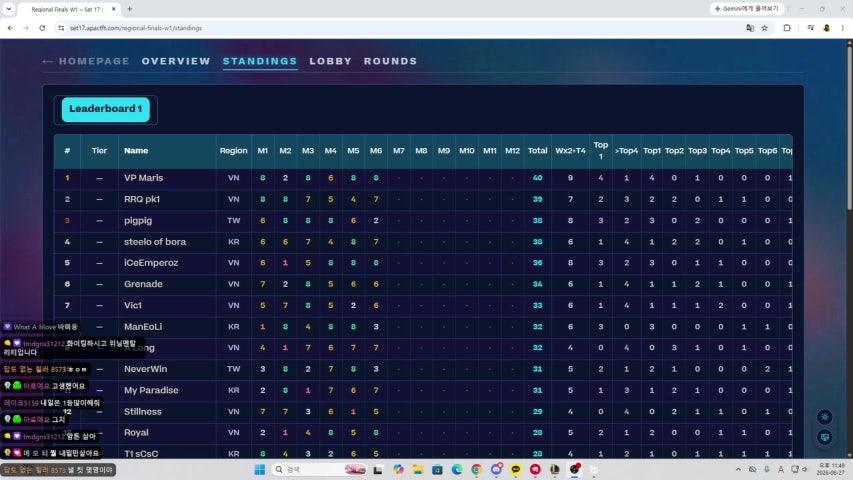This screenshot has width=853, height=480.
Task: Click player name RRQ pk1
Action: click(142, 199)
